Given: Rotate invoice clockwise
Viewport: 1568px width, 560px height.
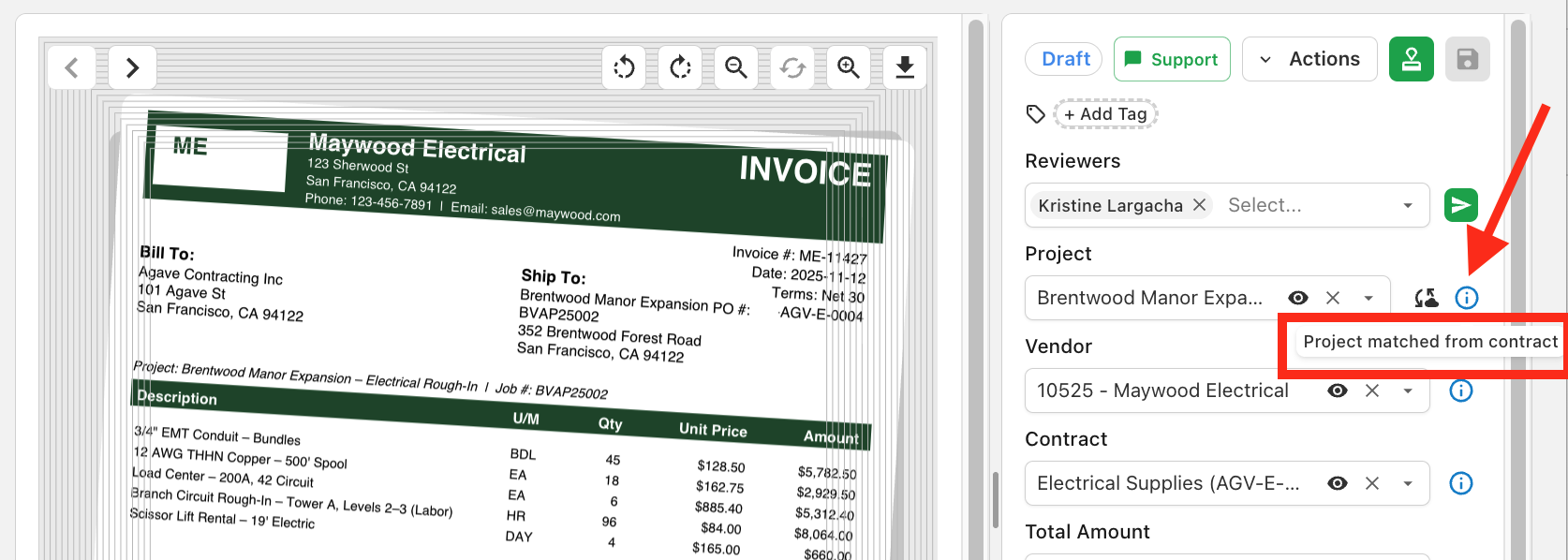Looking at the screenshot, I should [680, 67].
